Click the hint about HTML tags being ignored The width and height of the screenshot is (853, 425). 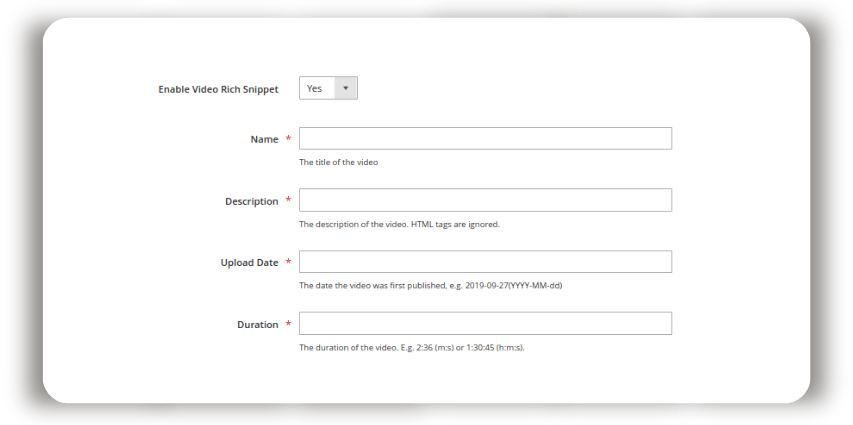pyautogui.click(x=399, y=224)
